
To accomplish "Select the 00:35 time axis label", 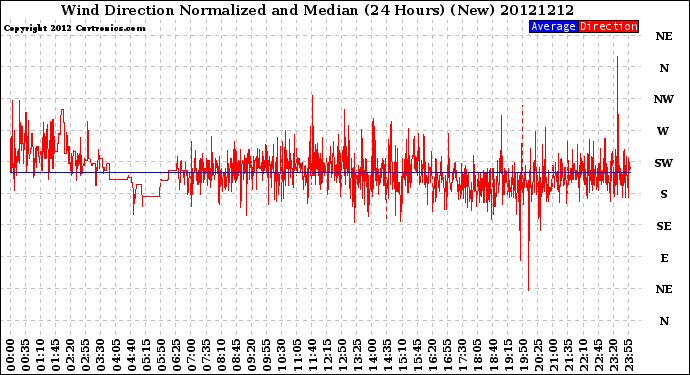I will (26, 355).
